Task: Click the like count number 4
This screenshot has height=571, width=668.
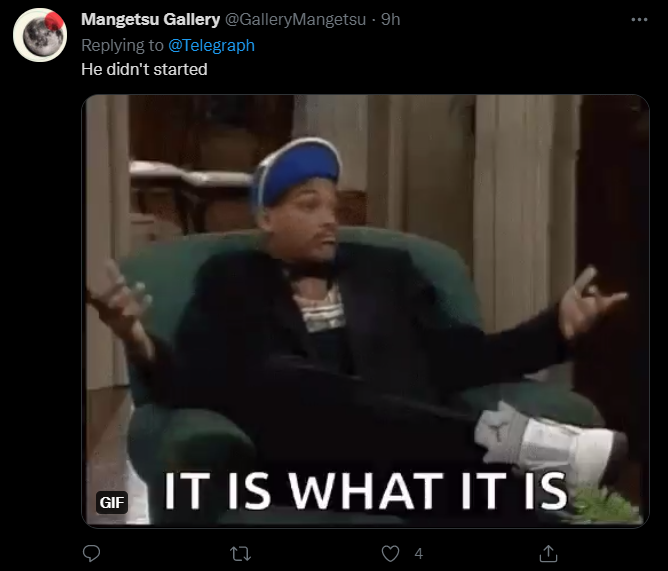Action: pyautogui.click(x=418, y=554)
